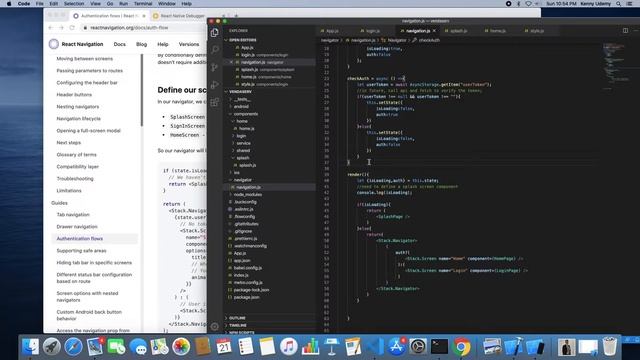This screenshot has width=640, height=360.
Task: Expand the Timeline section
Action: 238,325
